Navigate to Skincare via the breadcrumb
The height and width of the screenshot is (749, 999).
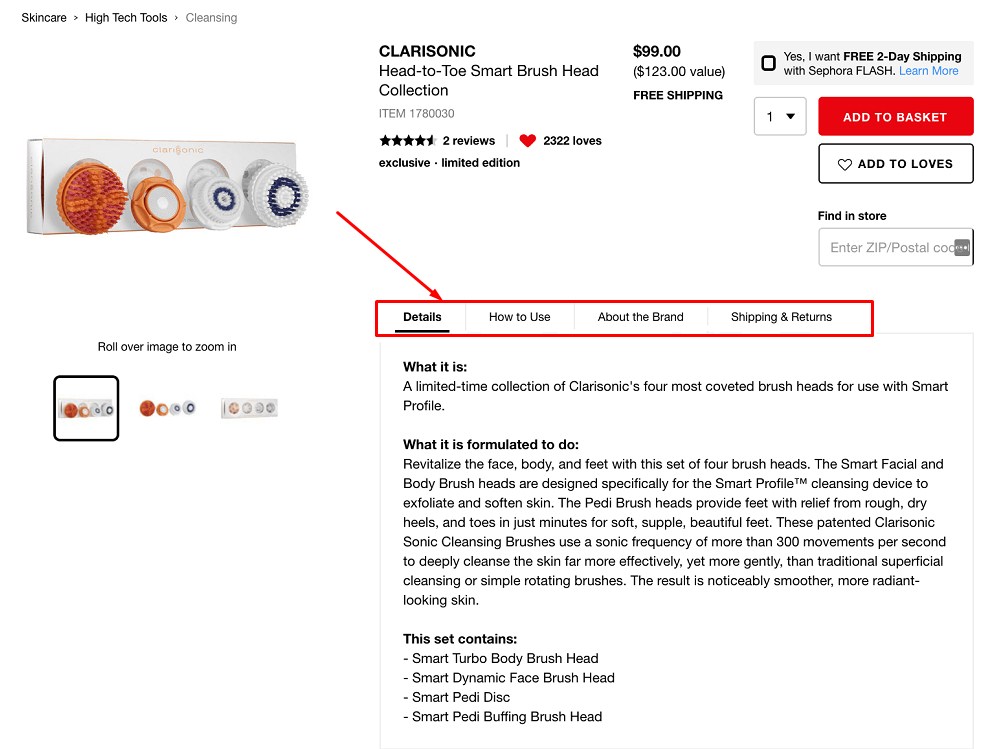tap(43, 17)
